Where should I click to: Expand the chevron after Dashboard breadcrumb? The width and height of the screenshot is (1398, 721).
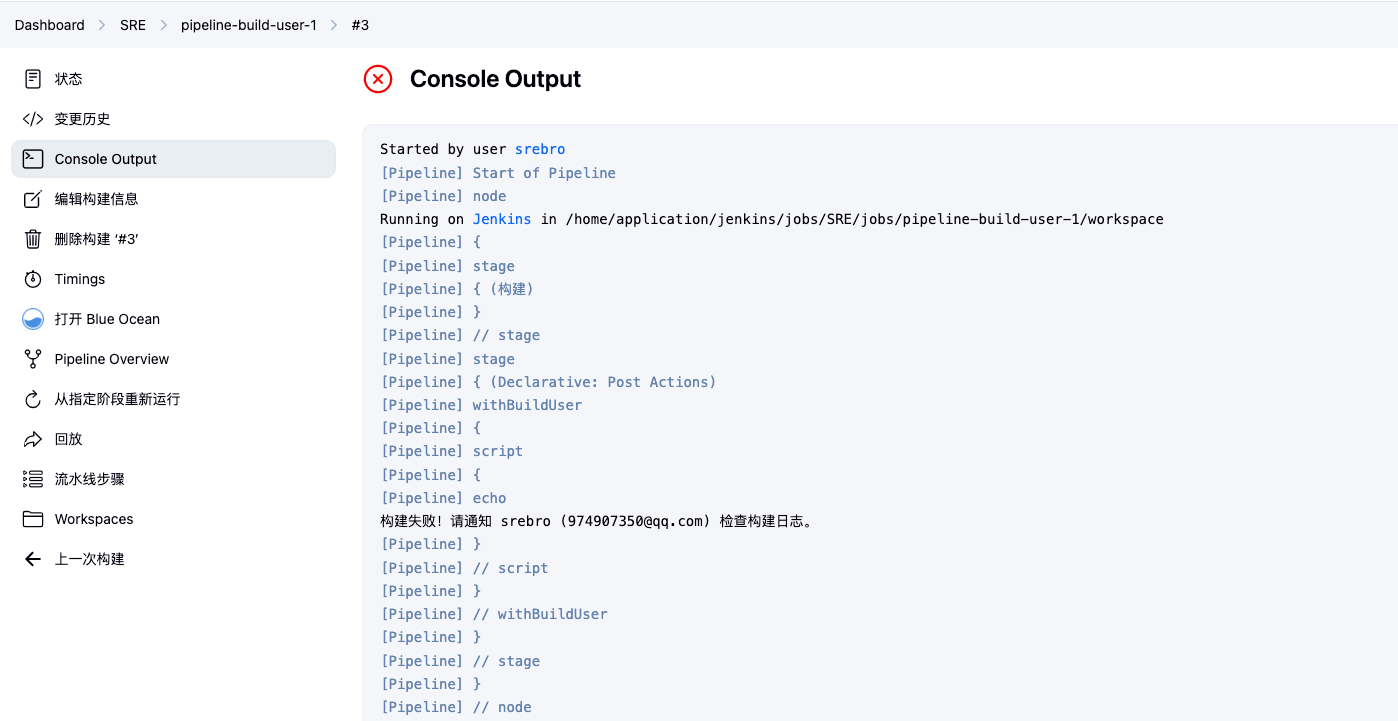(102, 25)
